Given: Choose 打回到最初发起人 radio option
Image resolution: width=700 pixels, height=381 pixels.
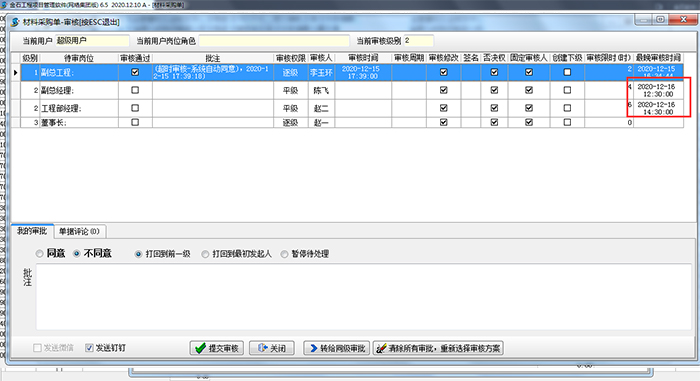Looking at the screenshot, I should click(x=205, y=254).
